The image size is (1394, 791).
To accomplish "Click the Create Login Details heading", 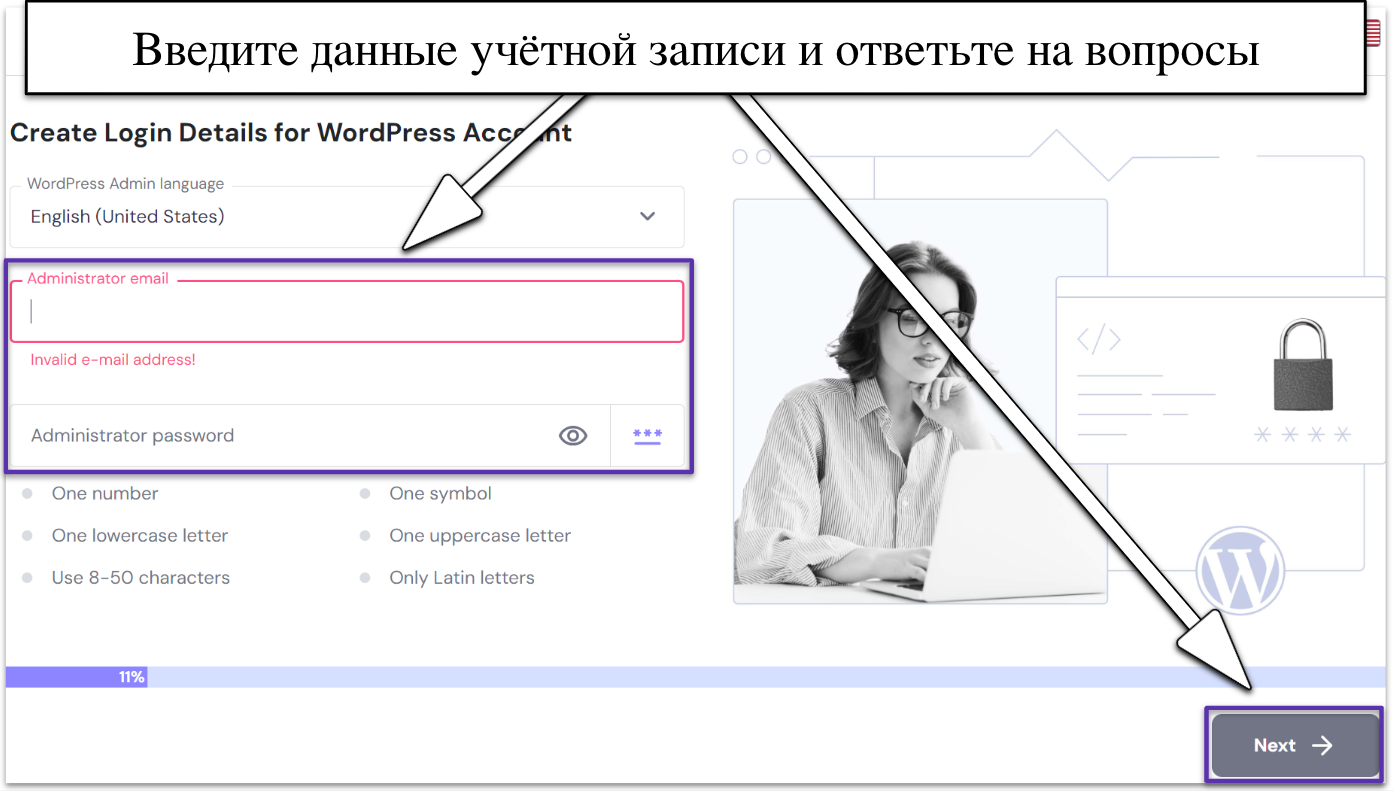I will click(290, 131).
